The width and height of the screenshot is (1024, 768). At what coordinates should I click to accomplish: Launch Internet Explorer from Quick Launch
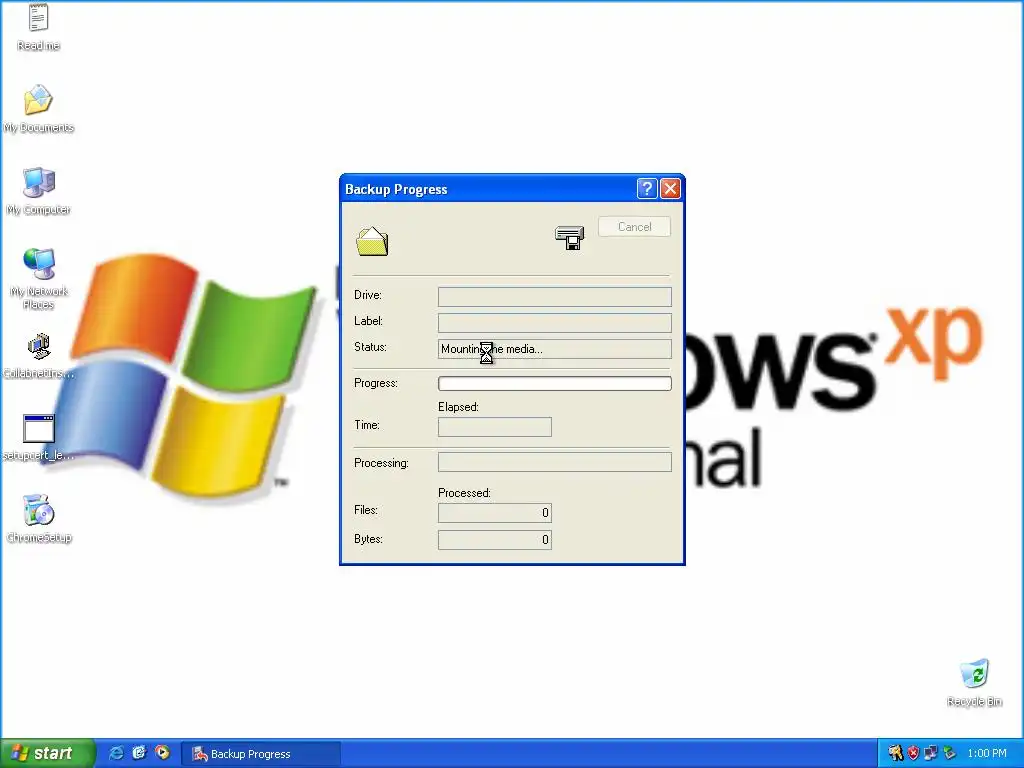tap(116, 753)
